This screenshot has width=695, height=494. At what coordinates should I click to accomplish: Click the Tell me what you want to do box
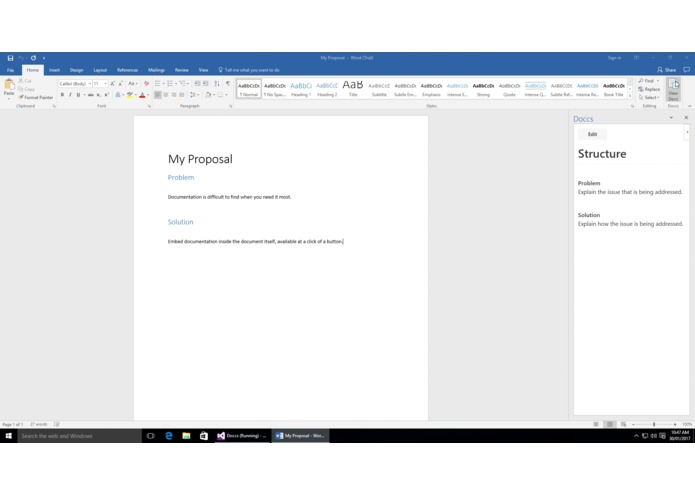pyautogui.click(x=249, y=70)
